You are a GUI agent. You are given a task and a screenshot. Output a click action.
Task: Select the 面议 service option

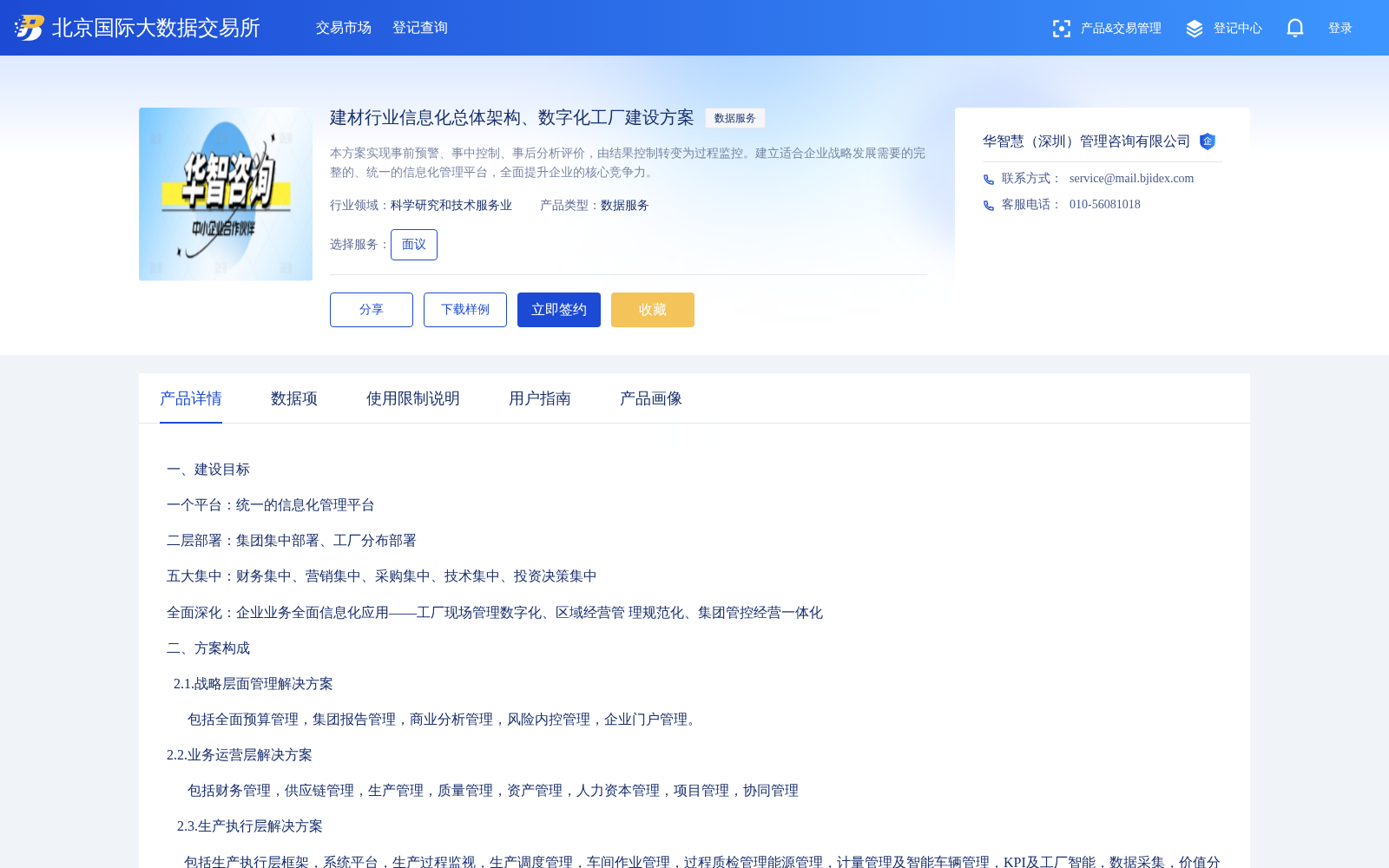tap(414, 245)
